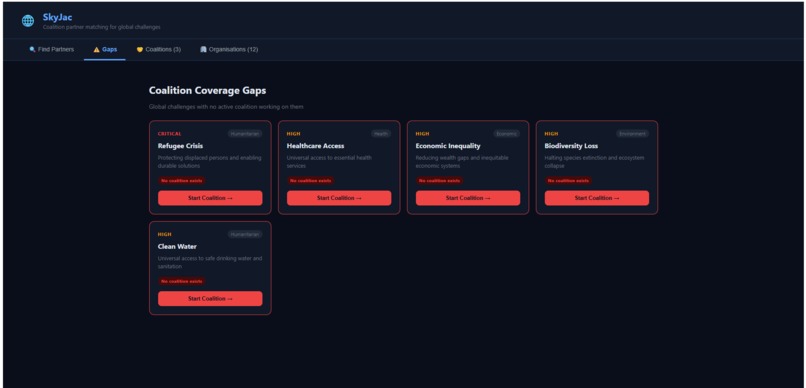This screenshot has height=388, width=806.
Task: Click the 'Halting species extinction' description
Action: [x=594, y=162]
